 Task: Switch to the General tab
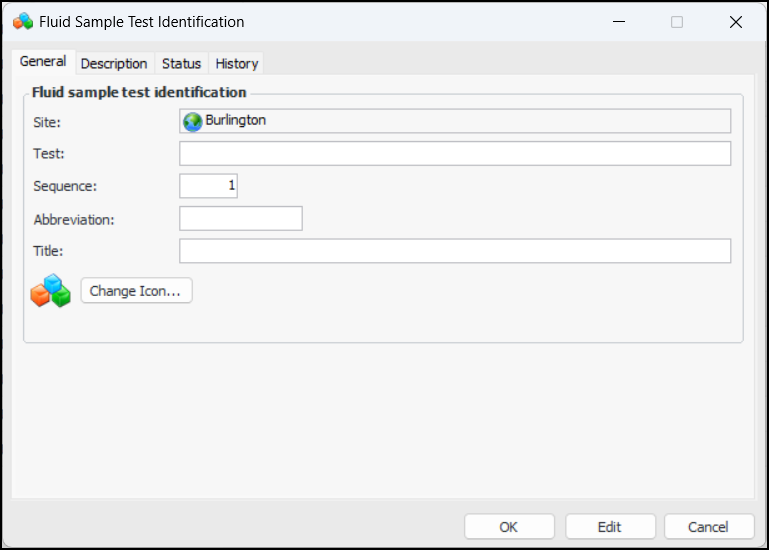coord(43,62)
